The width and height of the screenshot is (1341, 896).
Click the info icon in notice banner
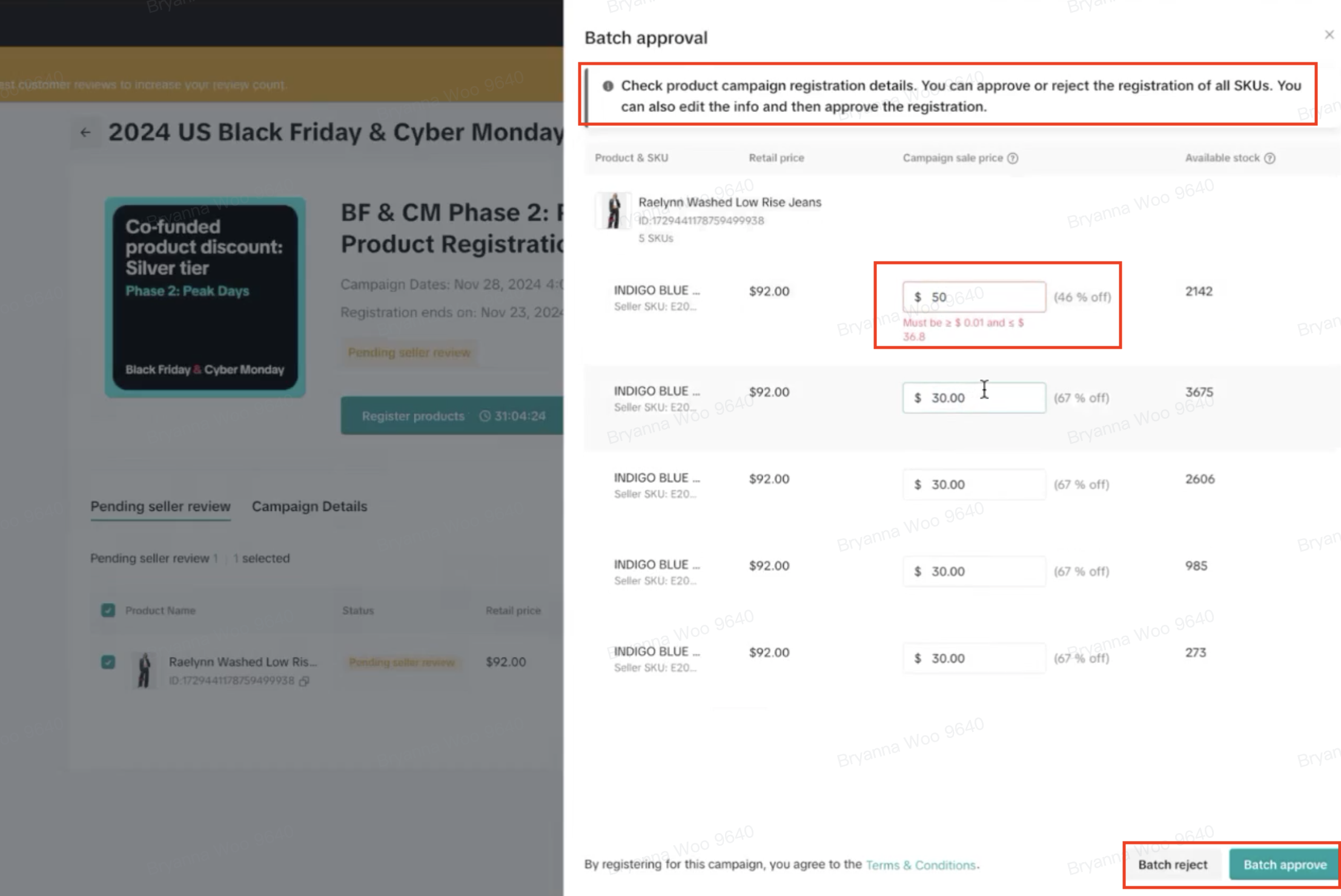pyautogui.click(x=608, y=86)
